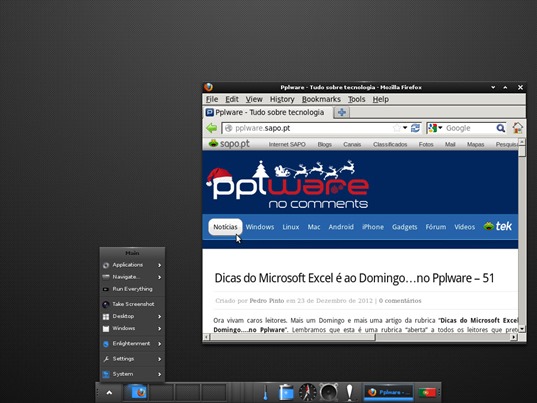Screen dimensions: 537x403
Task: Open the search engine dropdown next to Google icon
Action: [440, 128]
